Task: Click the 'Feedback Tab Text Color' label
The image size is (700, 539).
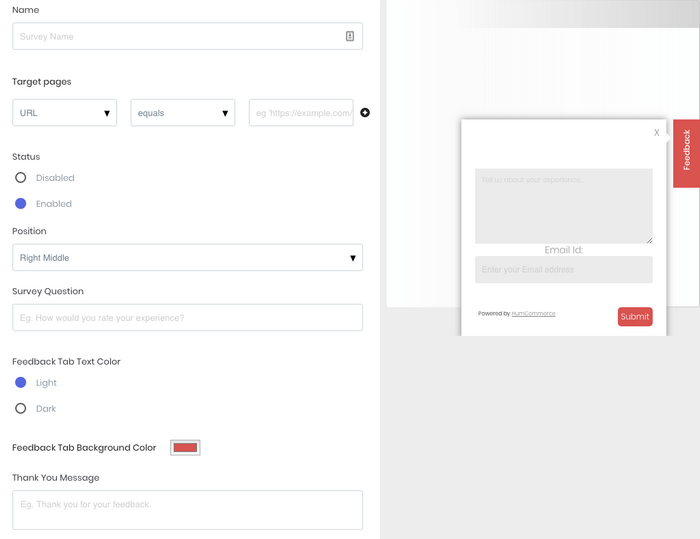Action: click(66, 361)
